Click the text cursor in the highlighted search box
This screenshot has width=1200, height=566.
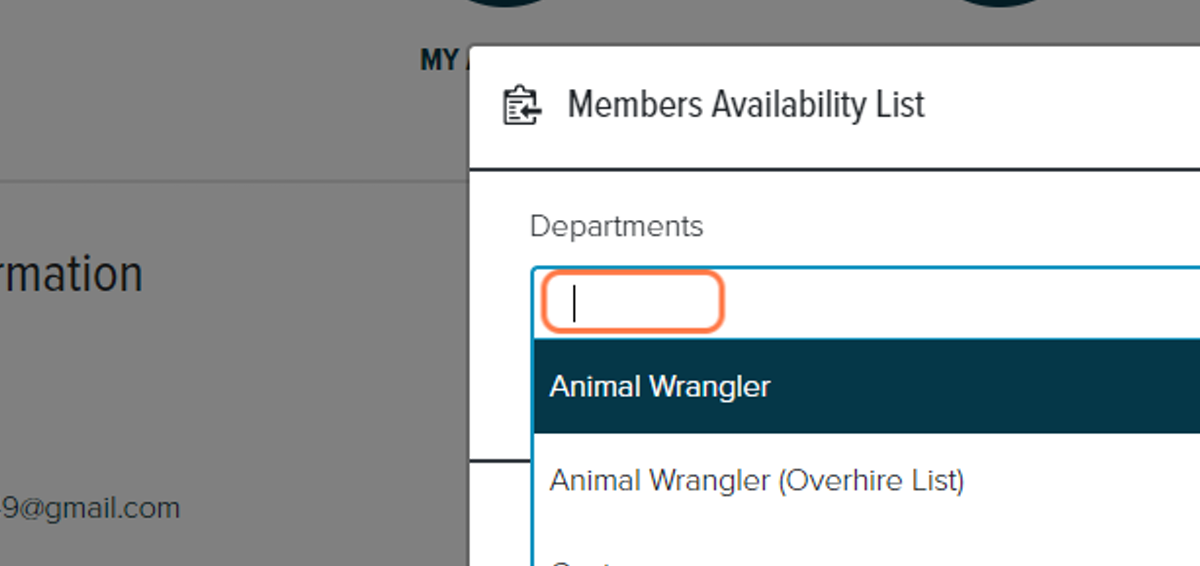click(574, 303)
